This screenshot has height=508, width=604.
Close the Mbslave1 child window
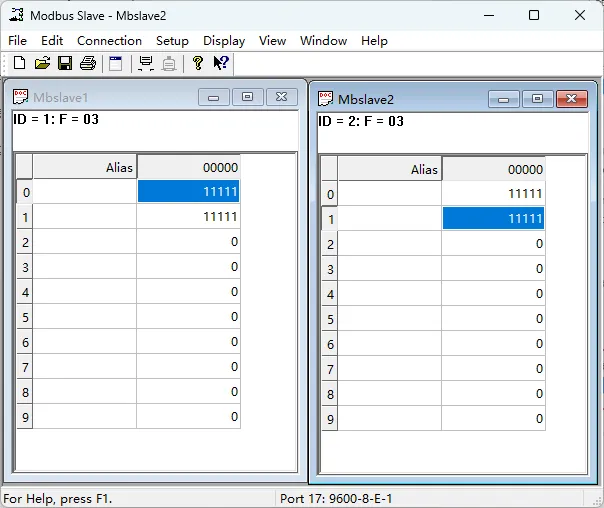(282, 97)
